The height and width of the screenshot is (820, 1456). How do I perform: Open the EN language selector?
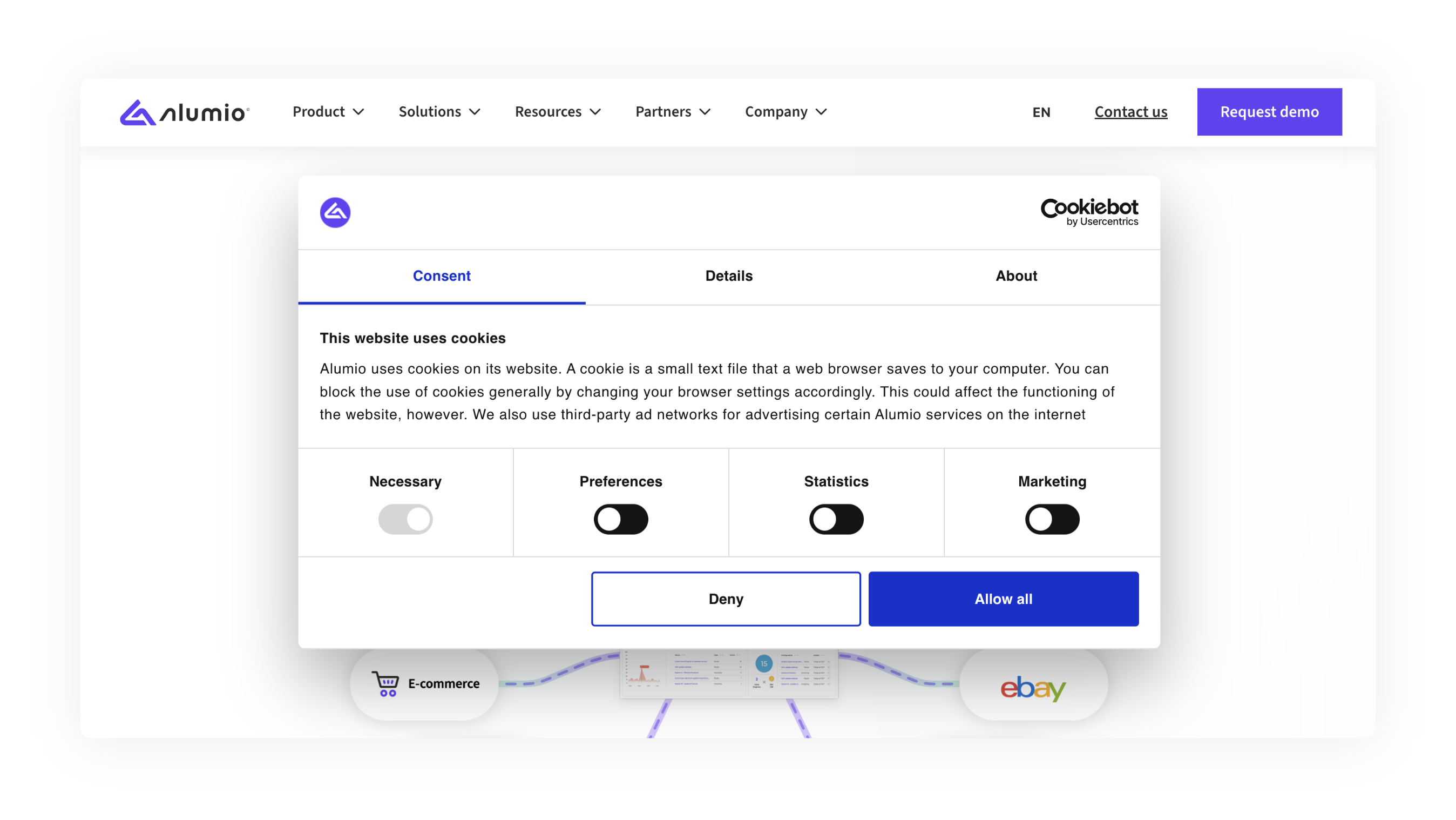[1041, 112]
